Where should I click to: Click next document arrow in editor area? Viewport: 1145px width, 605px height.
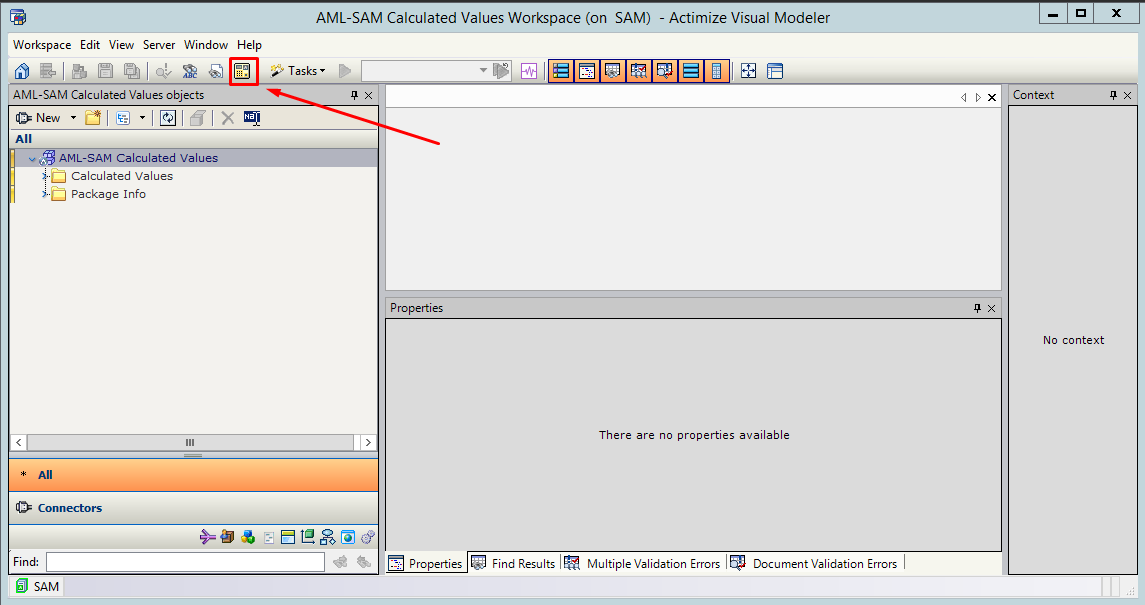tap(978, 97)
